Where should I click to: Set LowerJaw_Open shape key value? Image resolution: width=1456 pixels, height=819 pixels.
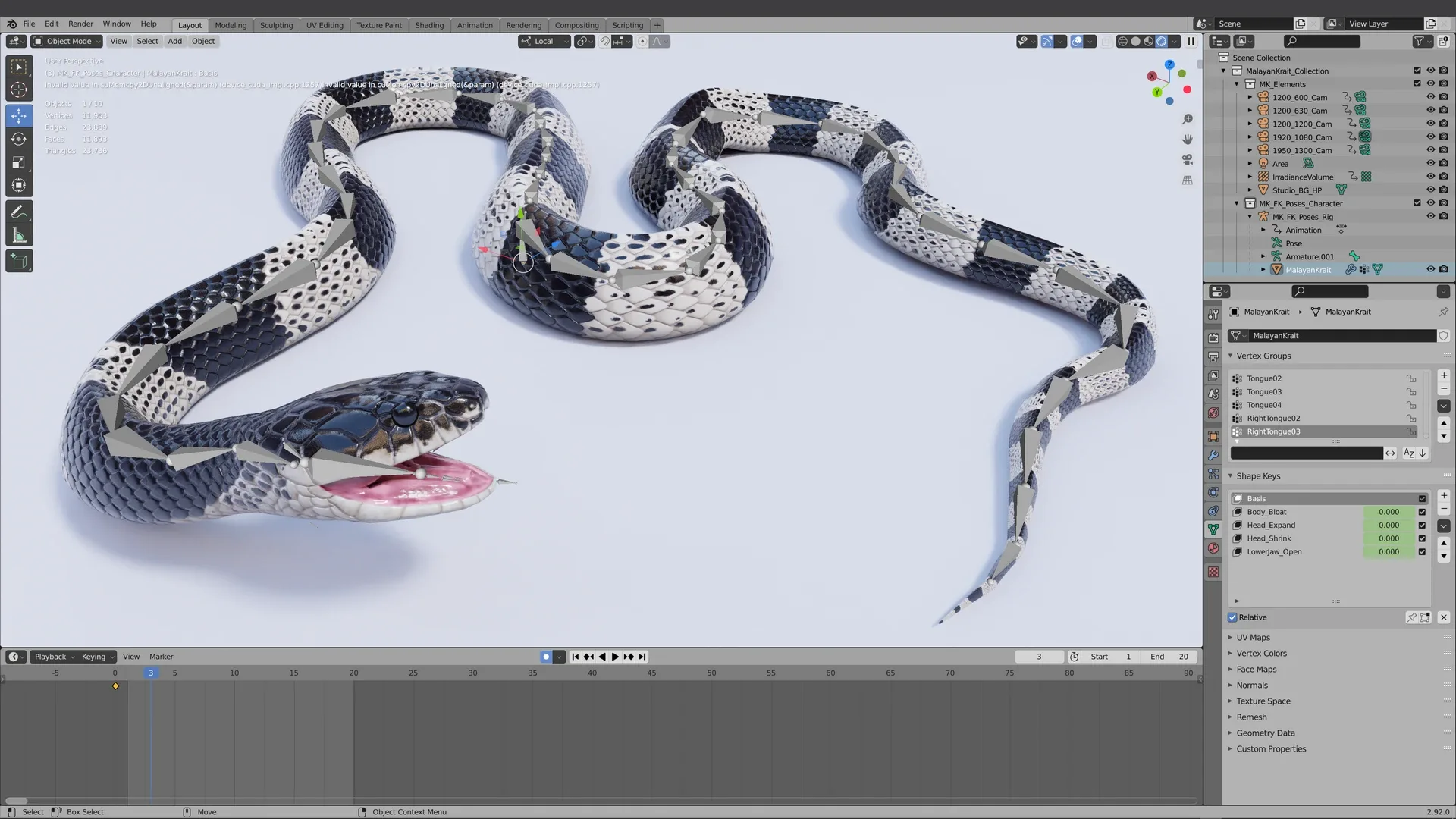(1390, 552)
